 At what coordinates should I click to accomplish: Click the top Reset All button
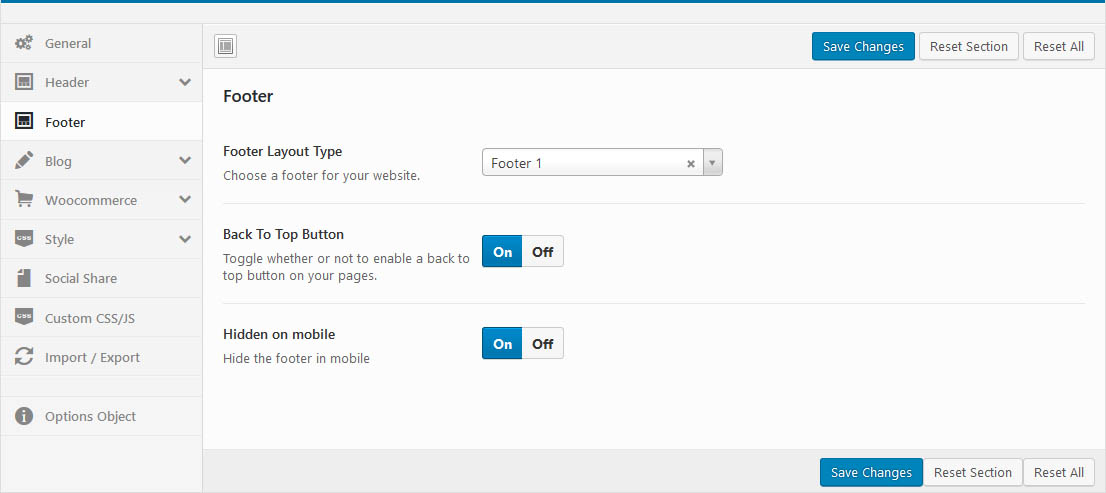(x=1058, y=46)
